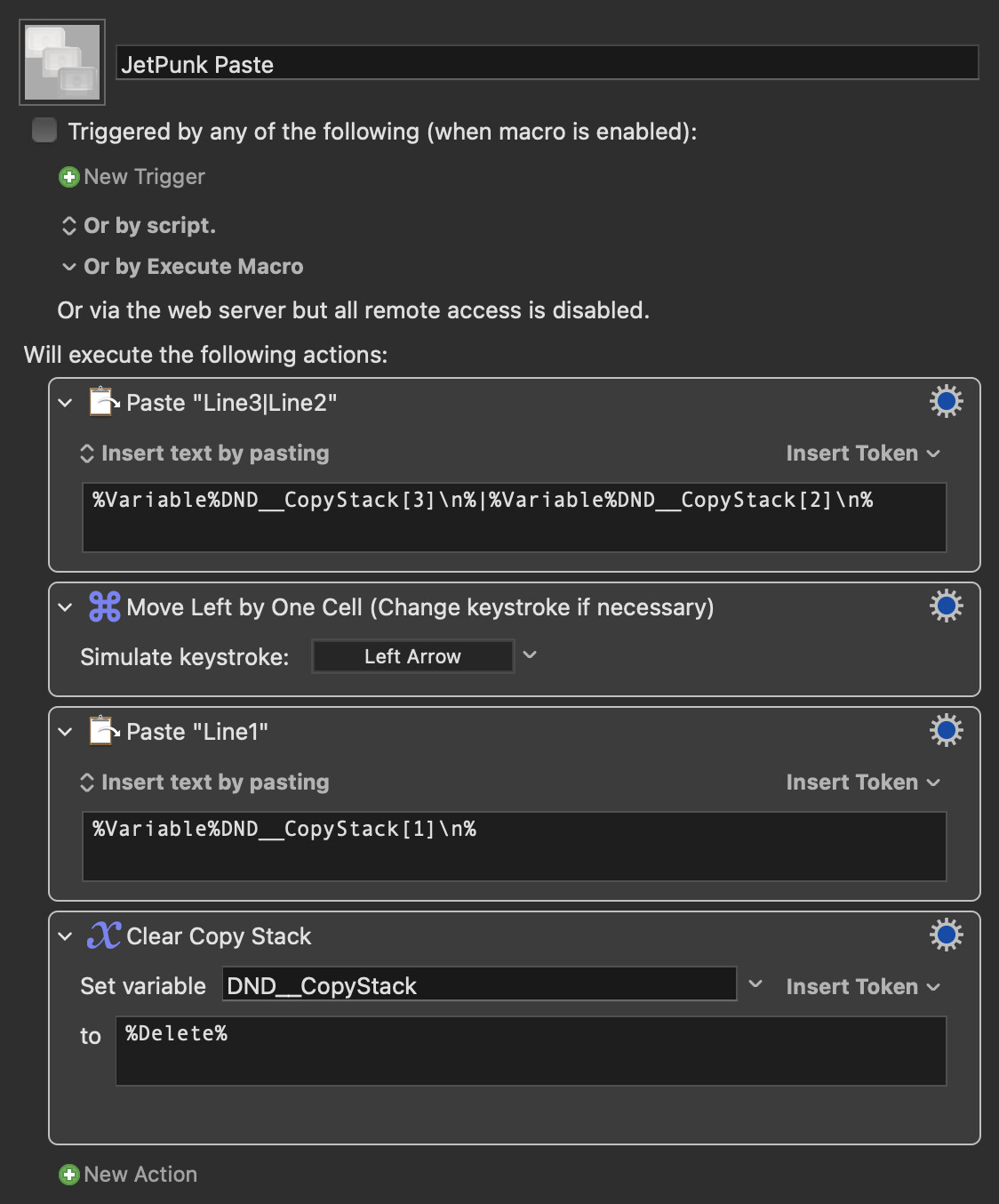Image resolution: width=999 pixels, height=1204 pixels.
Task: Click the macro icon thumbnail
Action: coord(62,62)
